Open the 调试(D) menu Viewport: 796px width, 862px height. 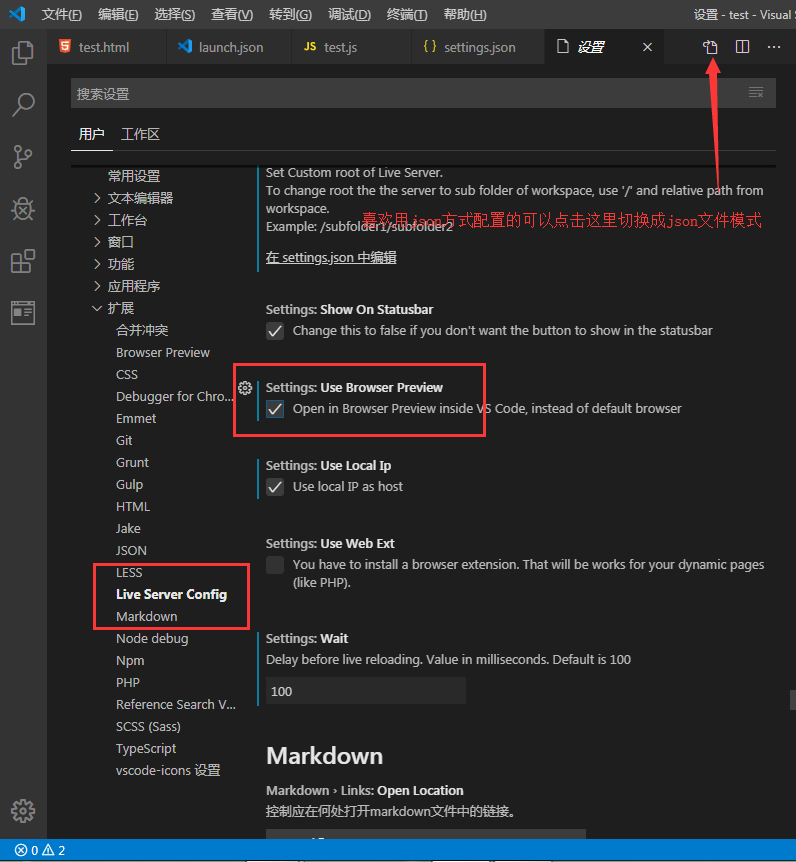point(349,15)
